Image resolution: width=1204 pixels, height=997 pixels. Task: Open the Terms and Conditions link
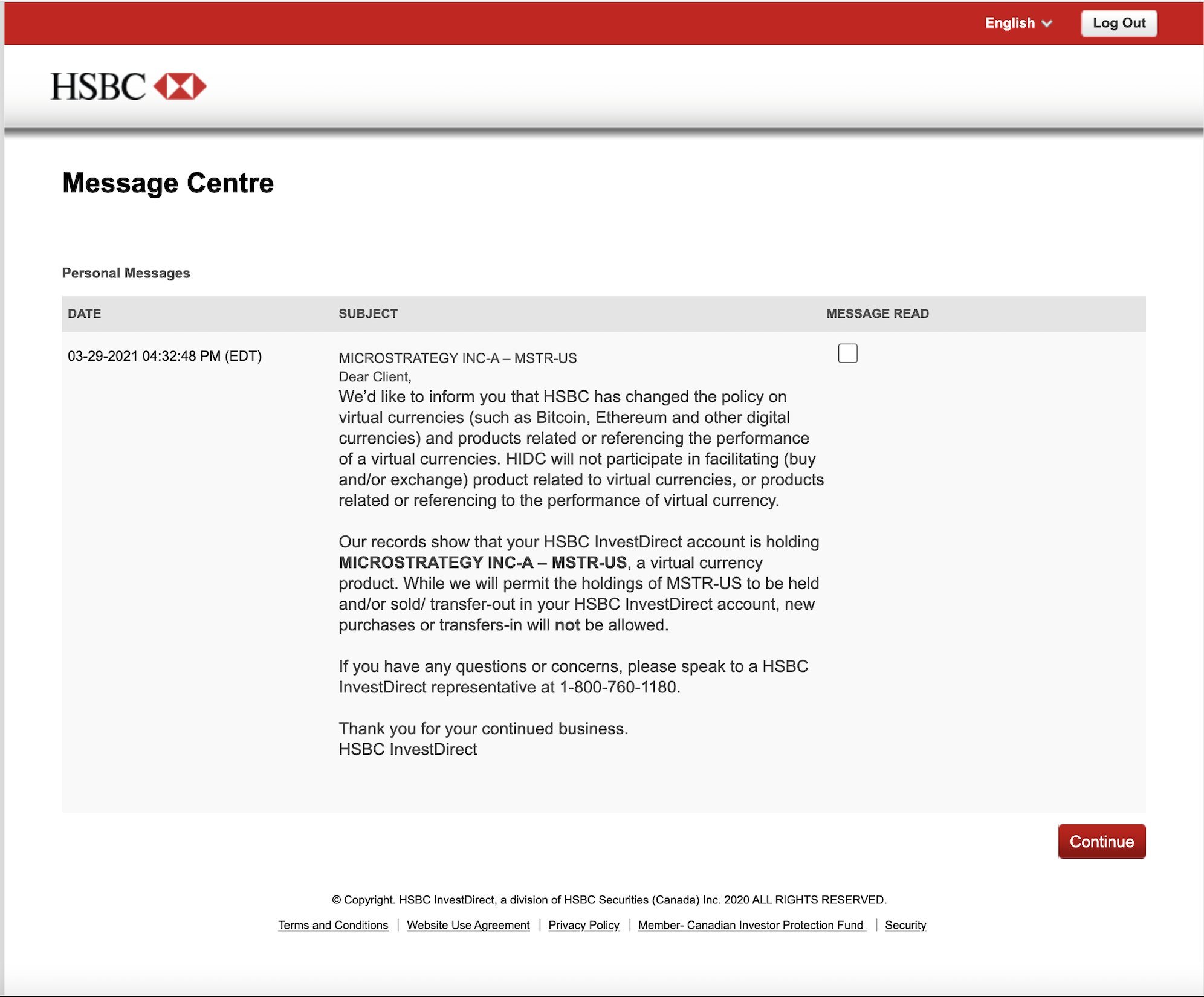[333, 925]
